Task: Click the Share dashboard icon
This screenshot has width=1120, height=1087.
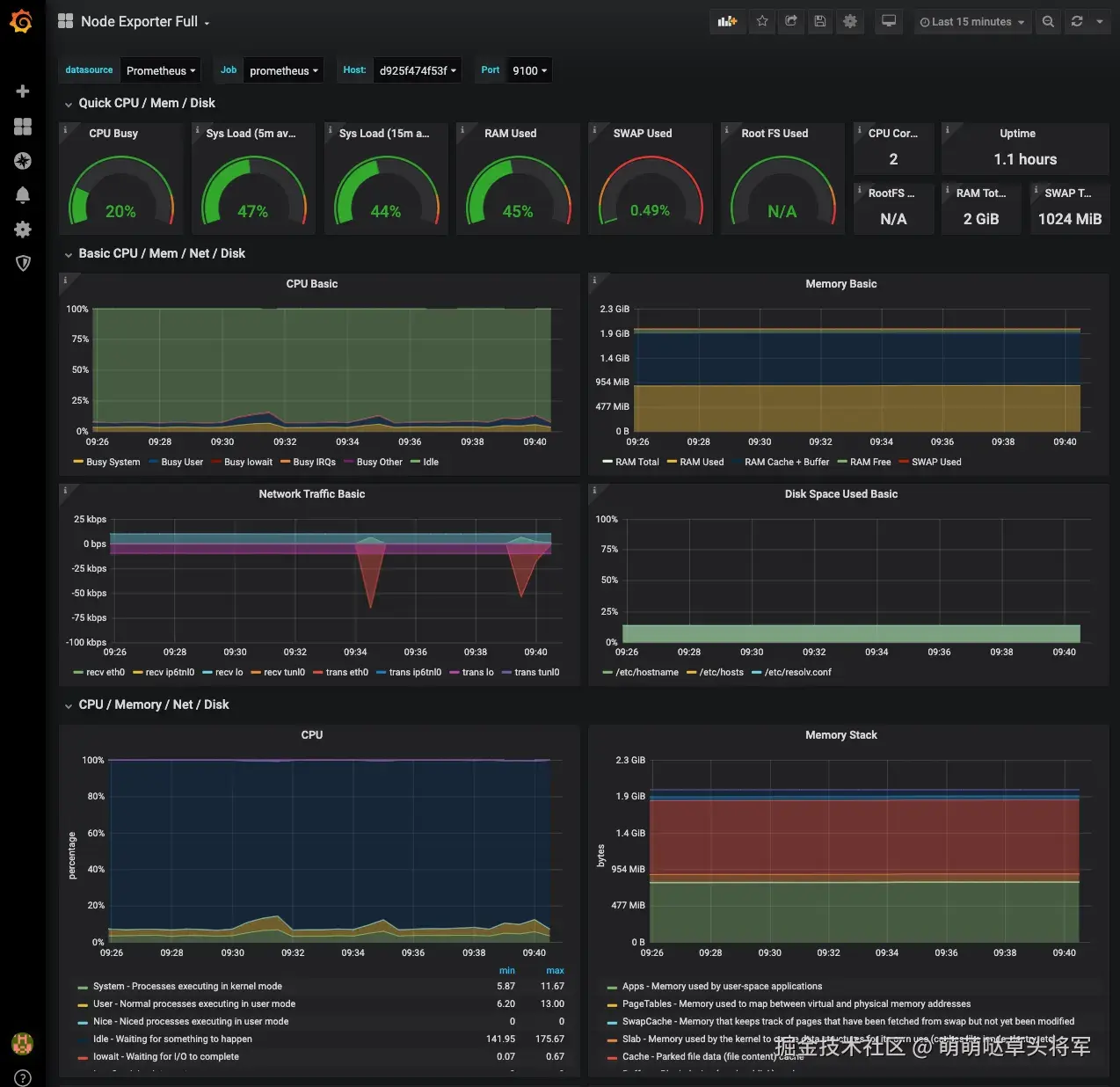Action: coord(791,22)
